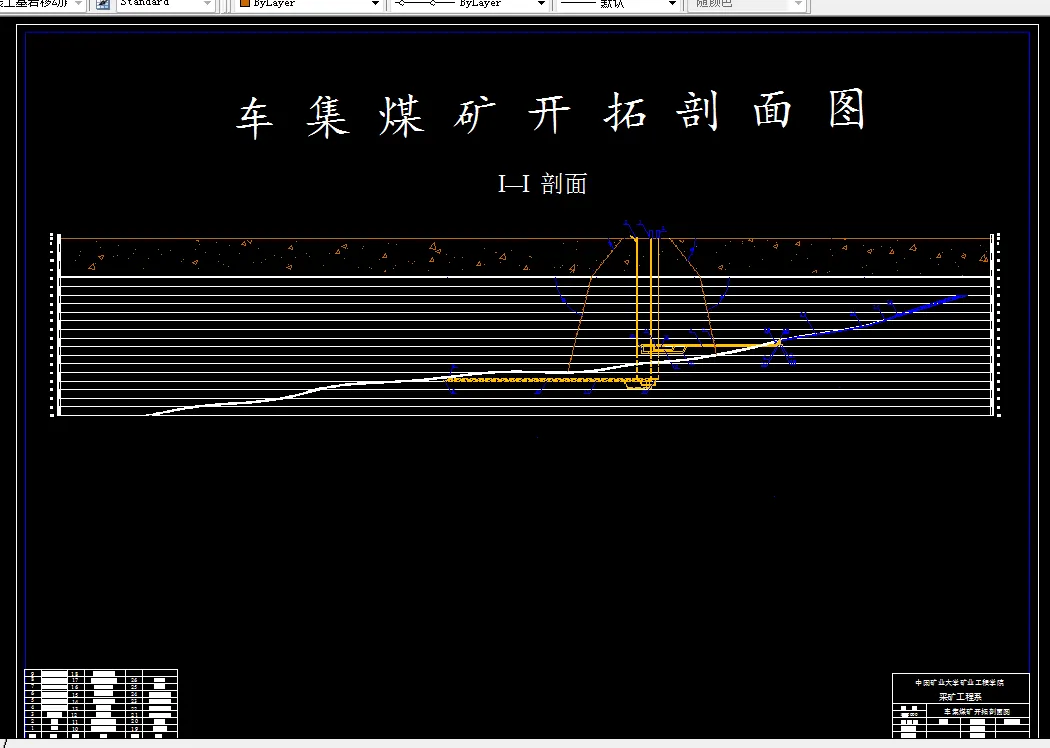This screenshot has width=1050, height=748.
Task: Pick the yellow dotted roadway along the seam
Action: [x=542, y=380]
